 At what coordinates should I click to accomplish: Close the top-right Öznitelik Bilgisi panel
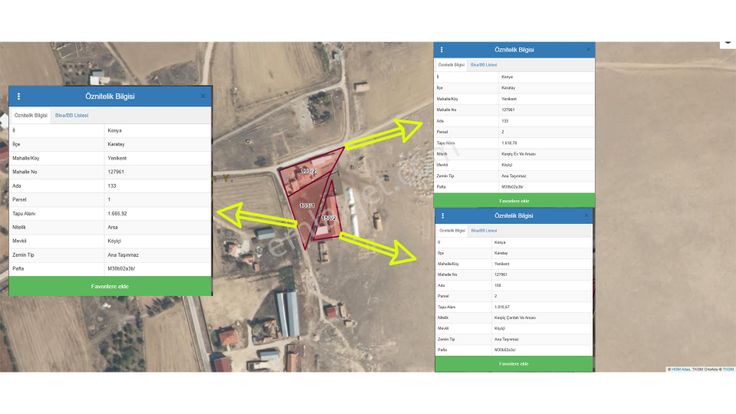tap(588, 49)
